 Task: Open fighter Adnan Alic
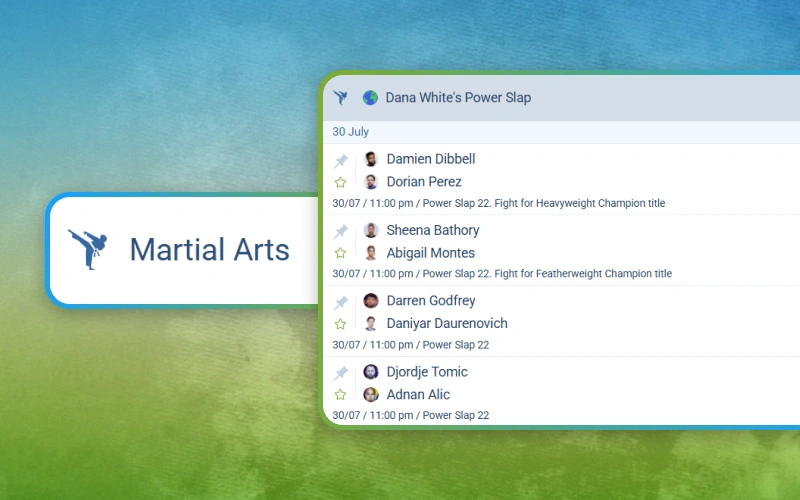418,394
